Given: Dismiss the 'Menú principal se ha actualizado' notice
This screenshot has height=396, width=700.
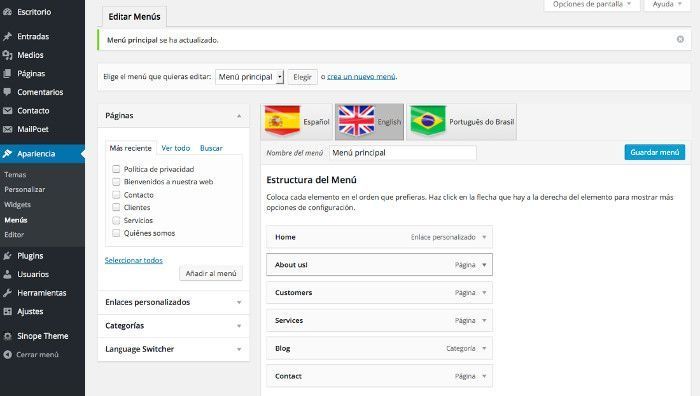Looking at the screenshot, I should point(680,39).
